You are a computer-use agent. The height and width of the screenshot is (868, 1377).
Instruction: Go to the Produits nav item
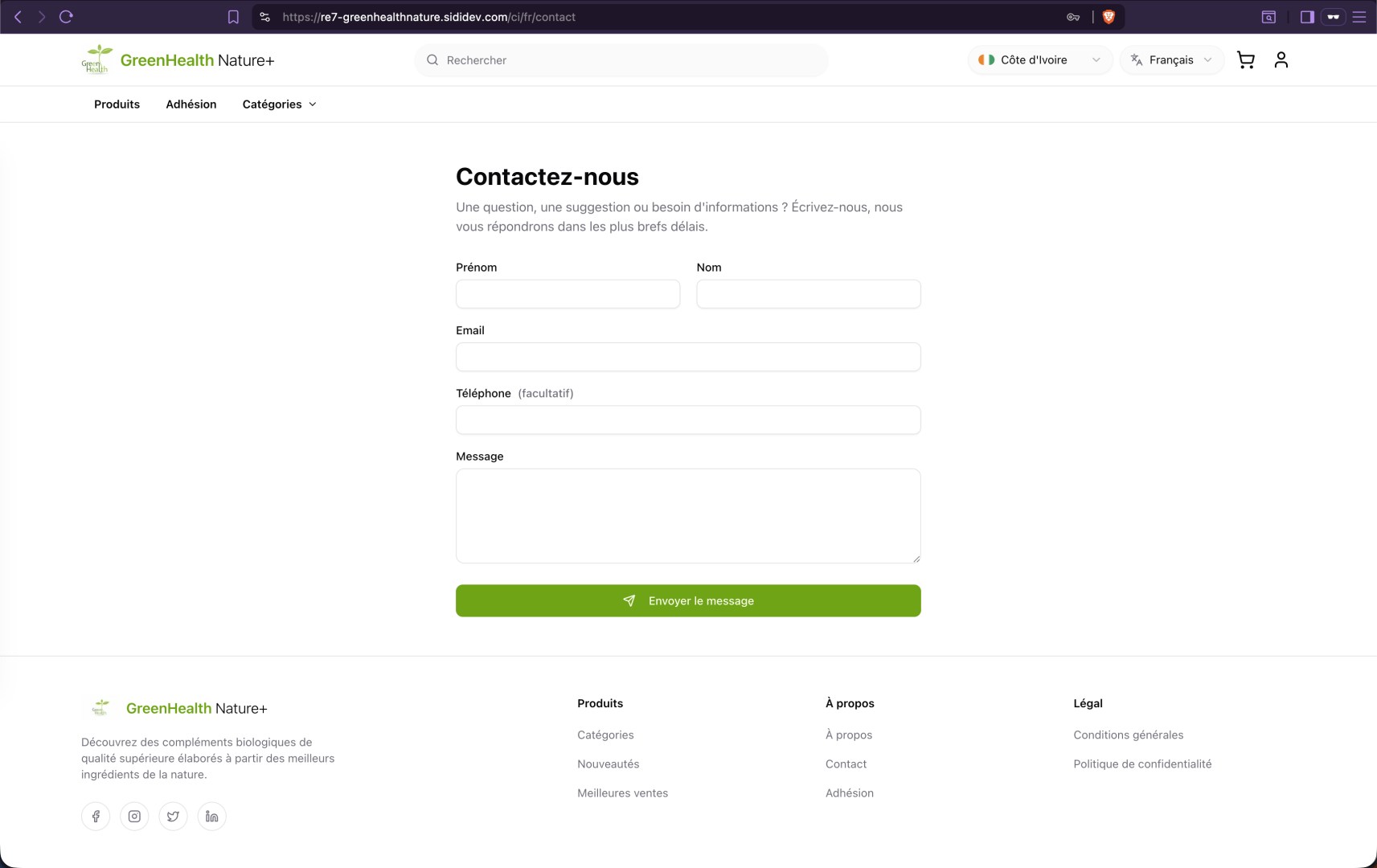117,104
